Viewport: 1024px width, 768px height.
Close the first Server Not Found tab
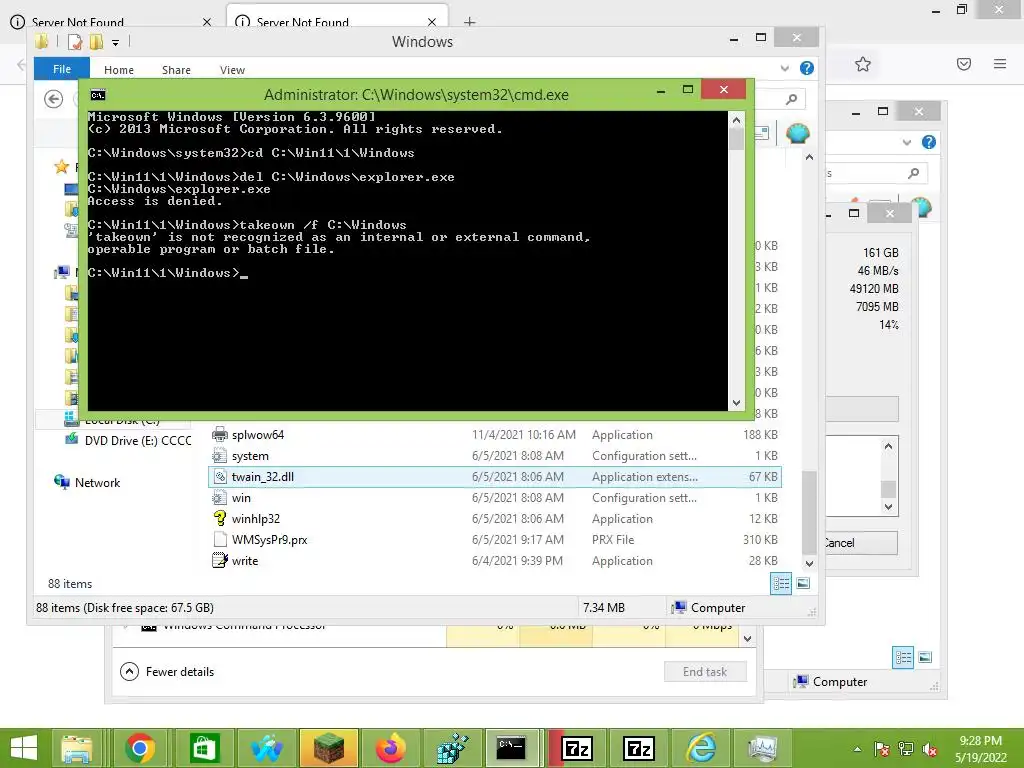click(206, 22)
